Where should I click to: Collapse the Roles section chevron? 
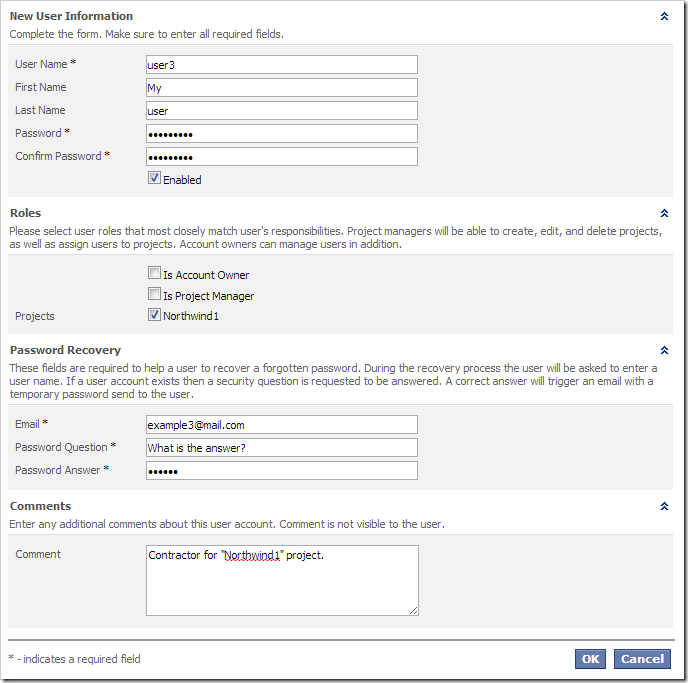click(664, 213)
